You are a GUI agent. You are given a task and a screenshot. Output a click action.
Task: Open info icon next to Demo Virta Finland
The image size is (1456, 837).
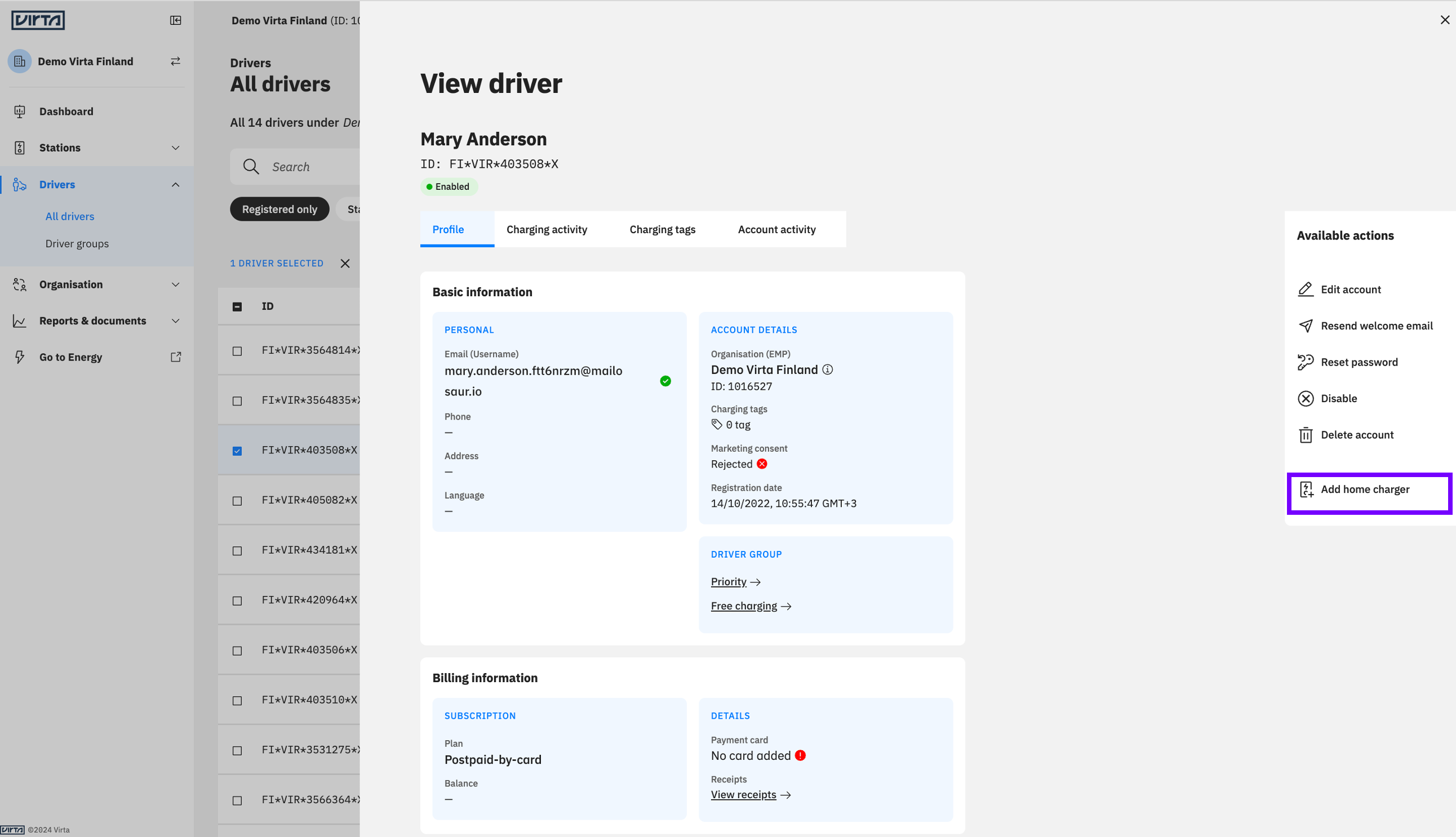click(x=827, y=369)
